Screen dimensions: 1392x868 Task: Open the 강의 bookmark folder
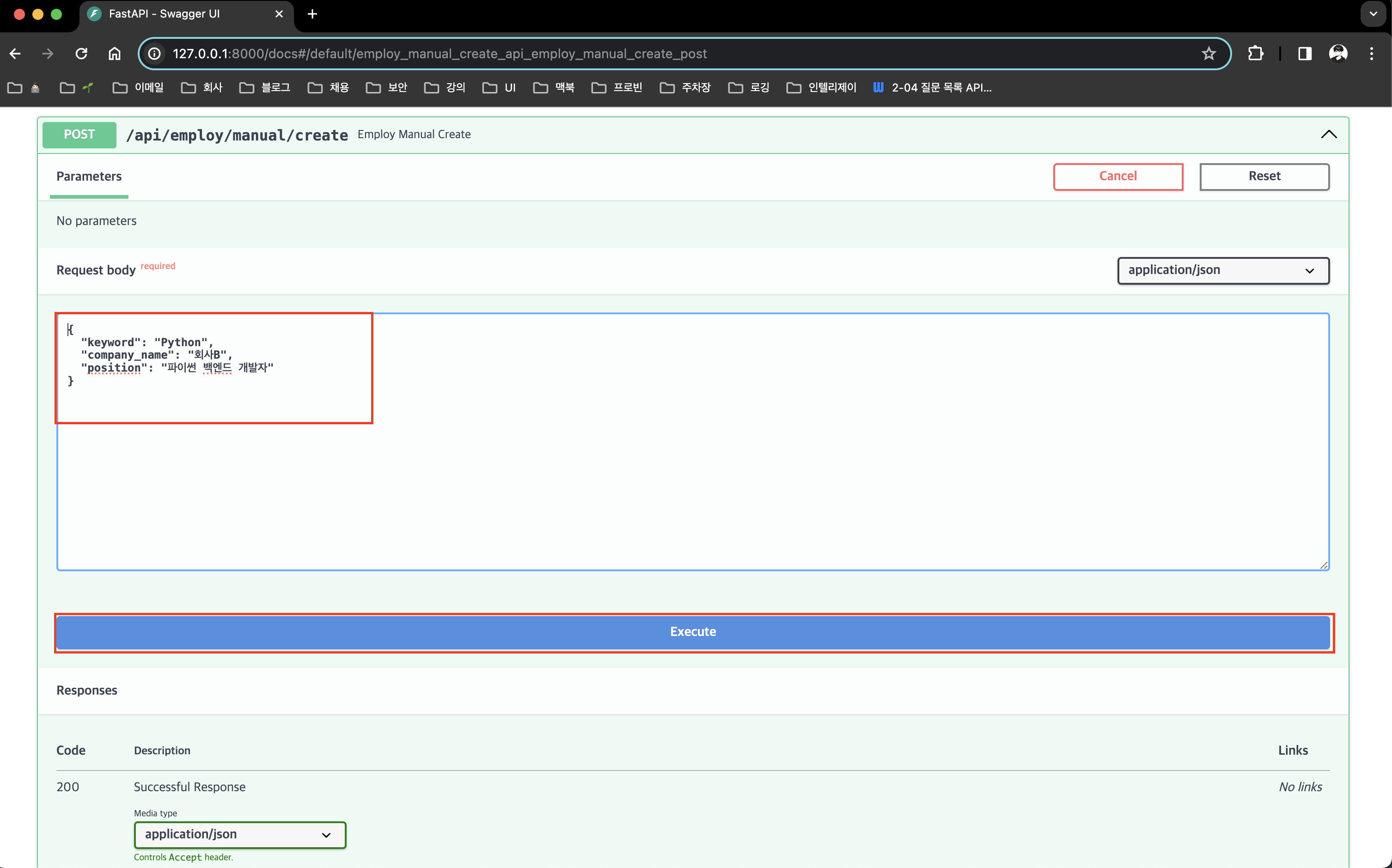point(445,87)
